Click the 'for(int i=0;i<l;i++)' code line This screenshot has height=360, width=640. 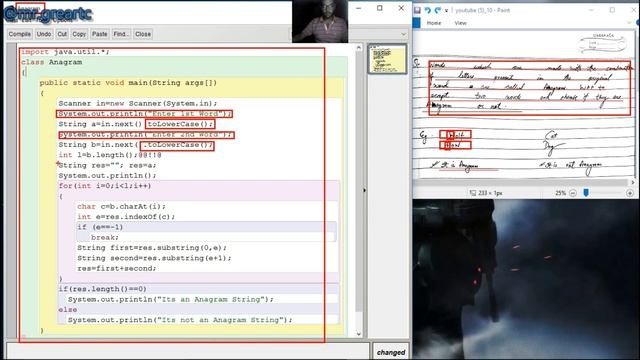105,186
